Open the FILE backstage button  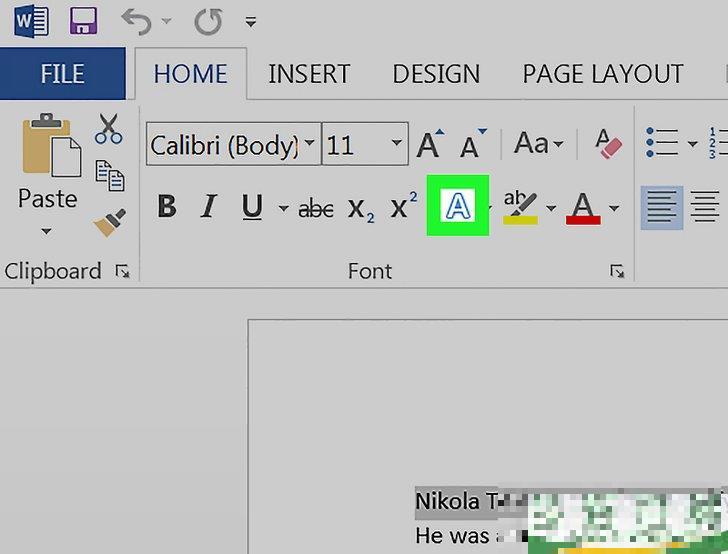62,75
